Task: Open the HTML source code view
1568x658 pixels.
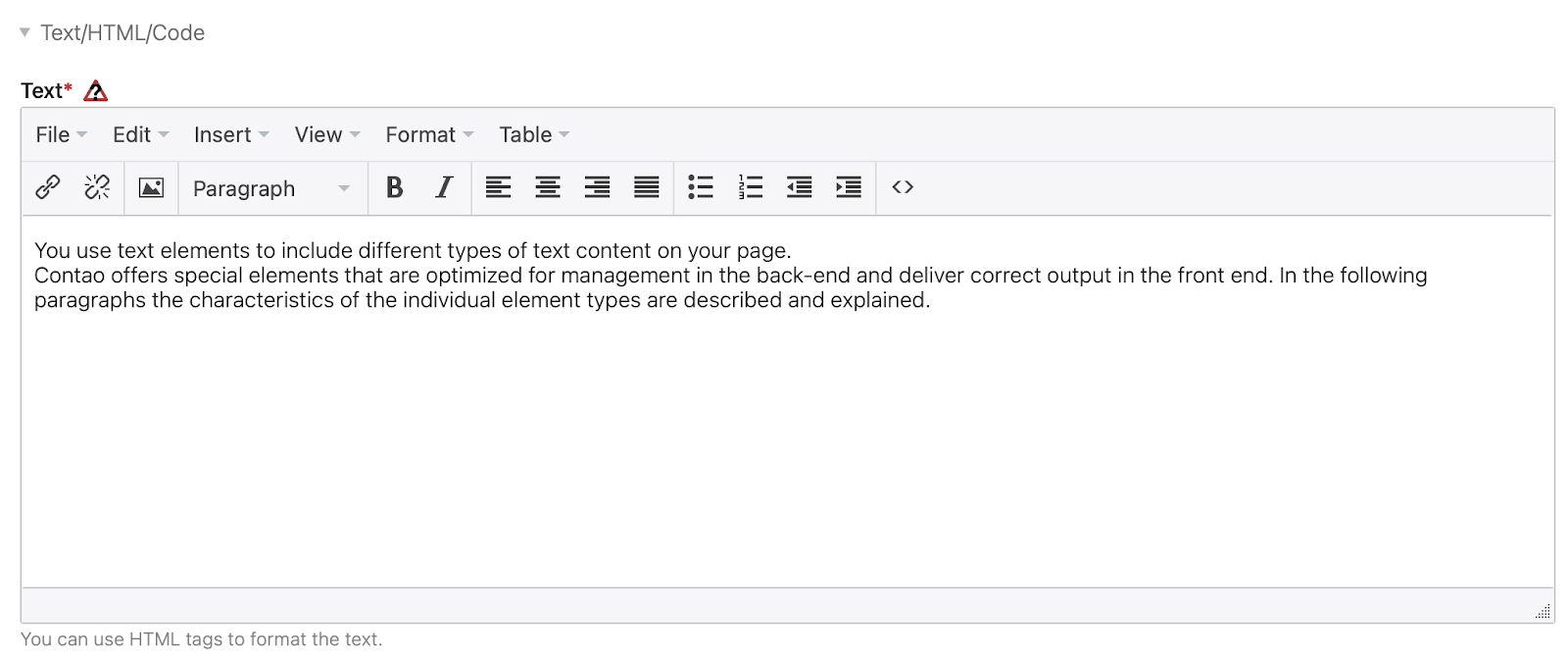Action: tap(903, 187)
